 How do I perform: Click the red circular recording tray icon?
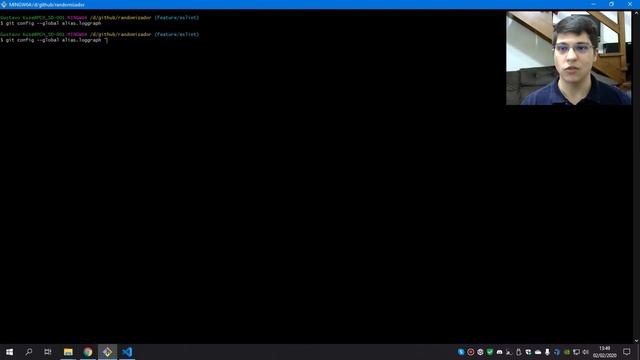(x=471, y=352)
